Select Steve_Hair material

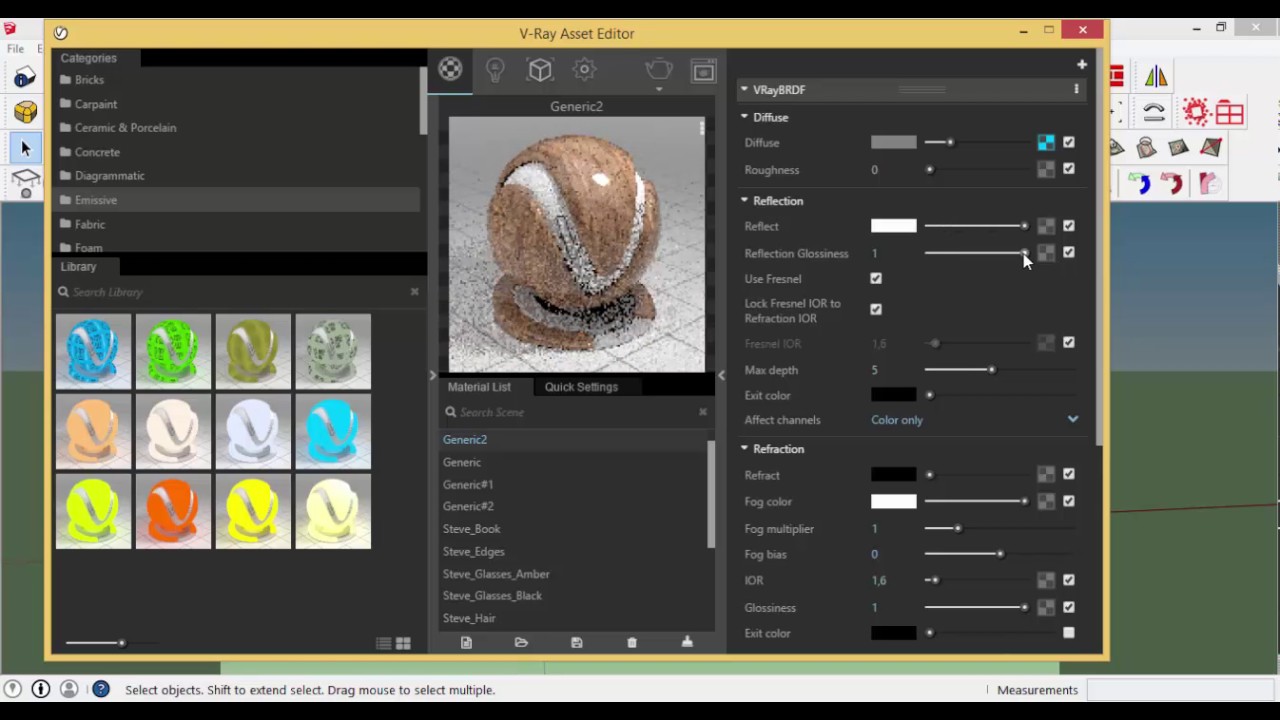[x=469, y=618]
